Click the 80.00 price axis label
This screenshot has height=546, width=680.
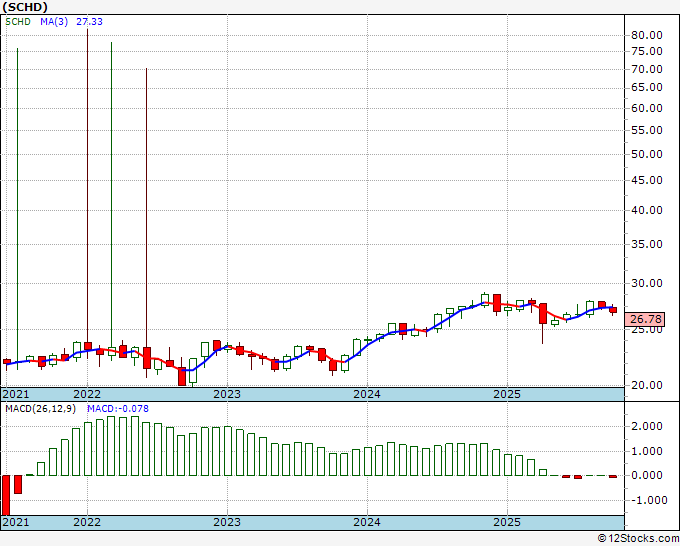647,35
